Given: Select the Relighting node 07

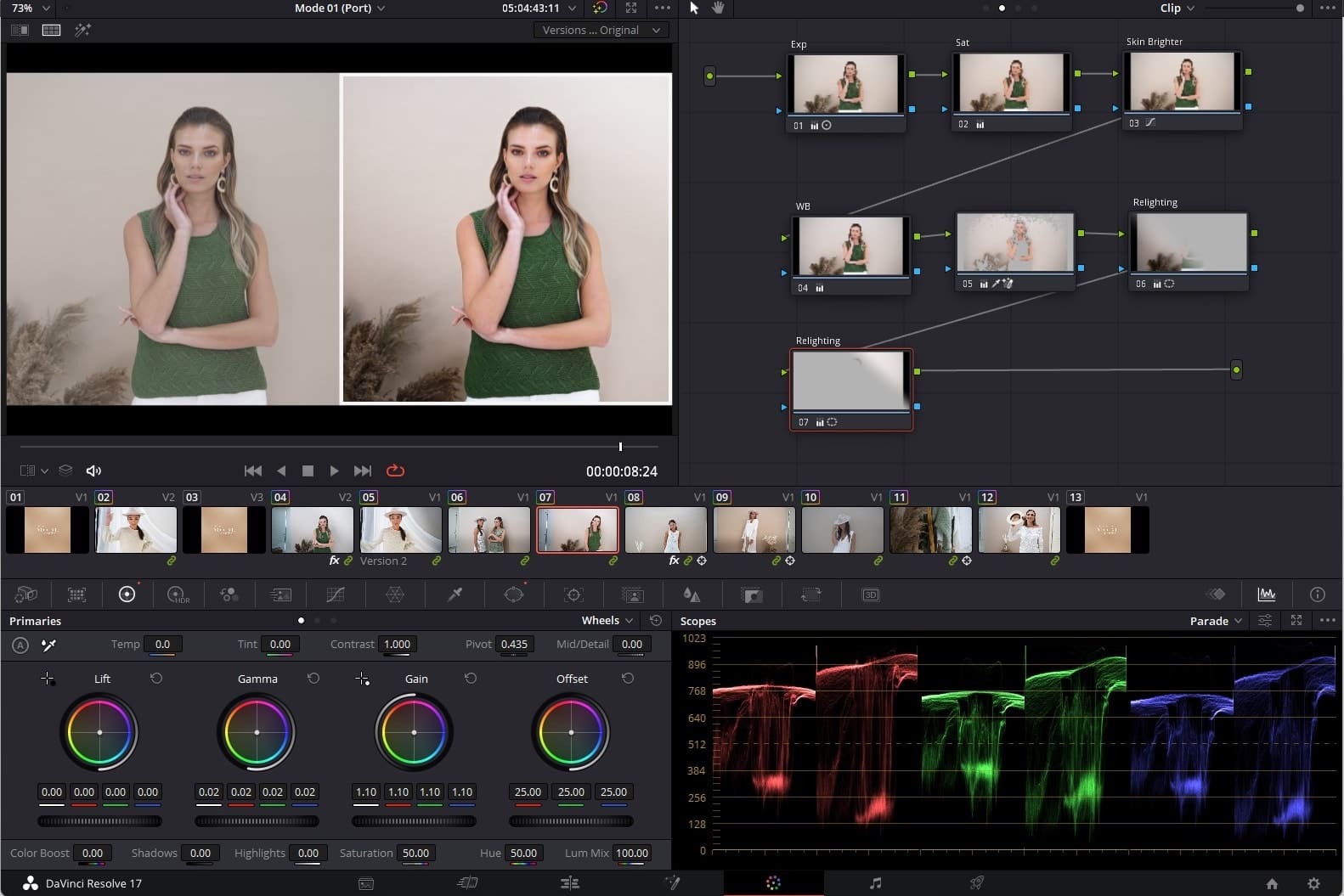Looking at the screenshot, I should pos(850,381).
